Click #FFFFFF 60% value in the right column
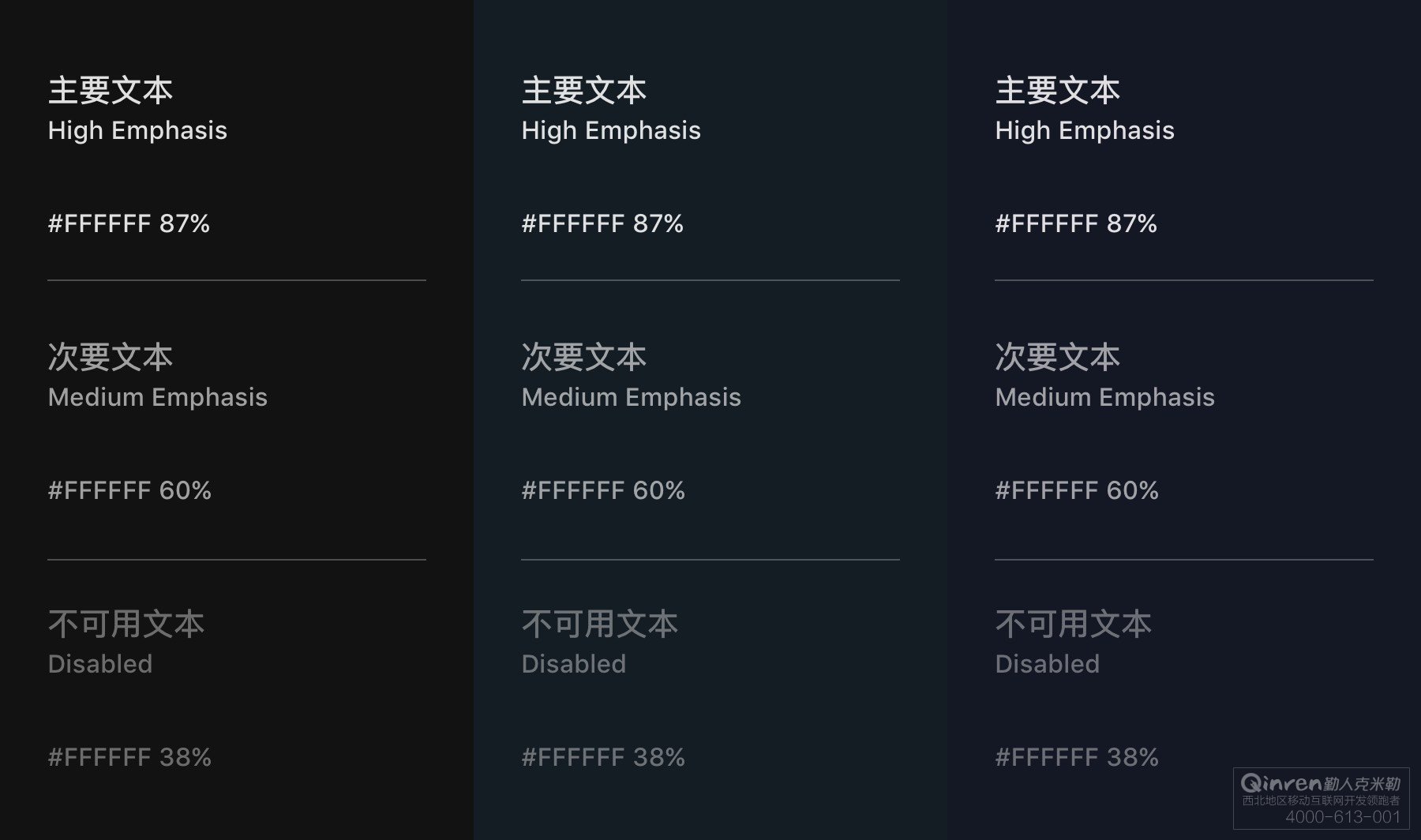This screenshot has height=840, width=1421. (x=1077, y=490)
